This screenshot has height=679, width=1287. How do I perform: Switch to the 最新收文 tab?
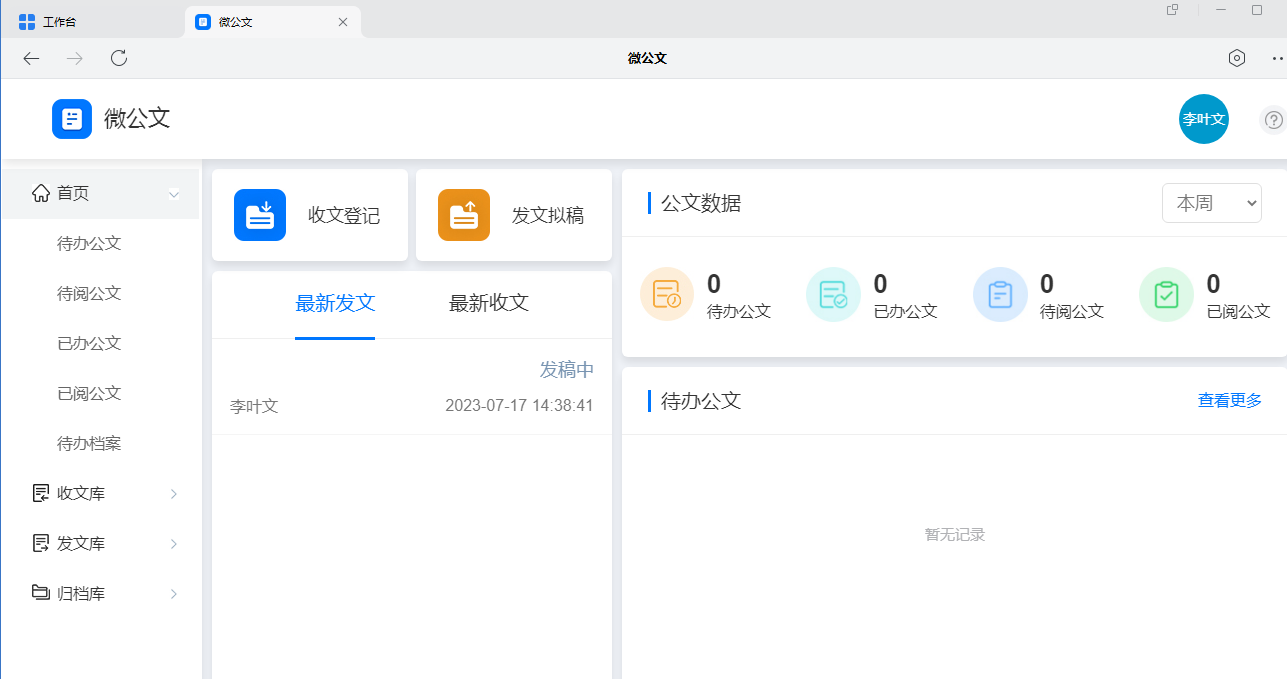[488, 303]
